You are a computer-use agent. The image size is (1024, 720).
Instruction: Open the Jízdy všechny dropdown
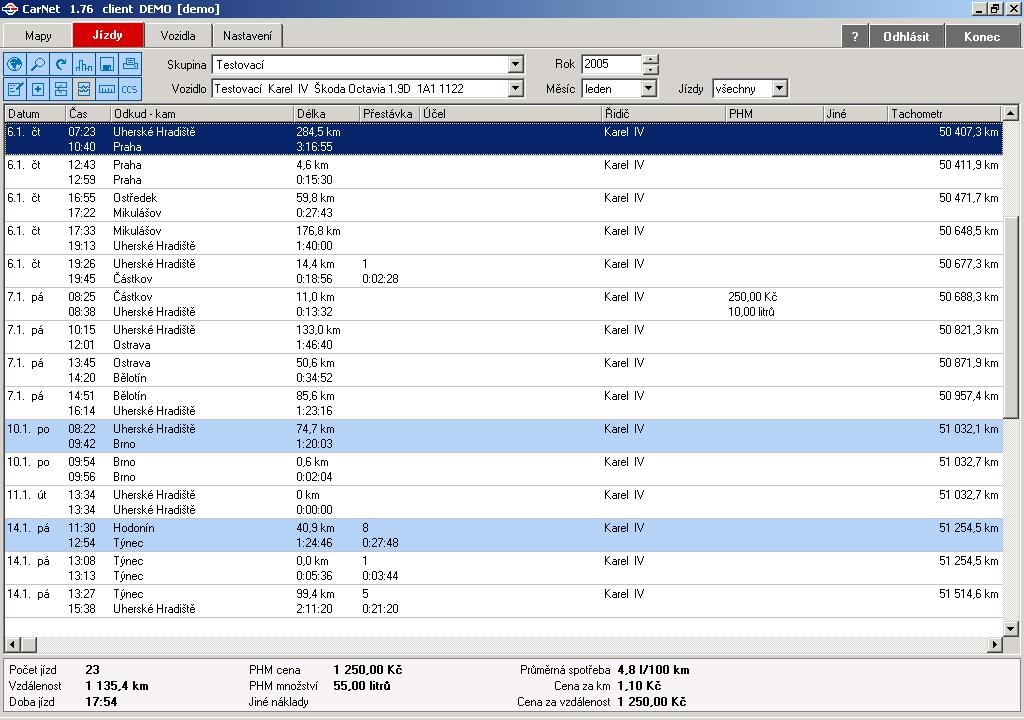[779, 88]
